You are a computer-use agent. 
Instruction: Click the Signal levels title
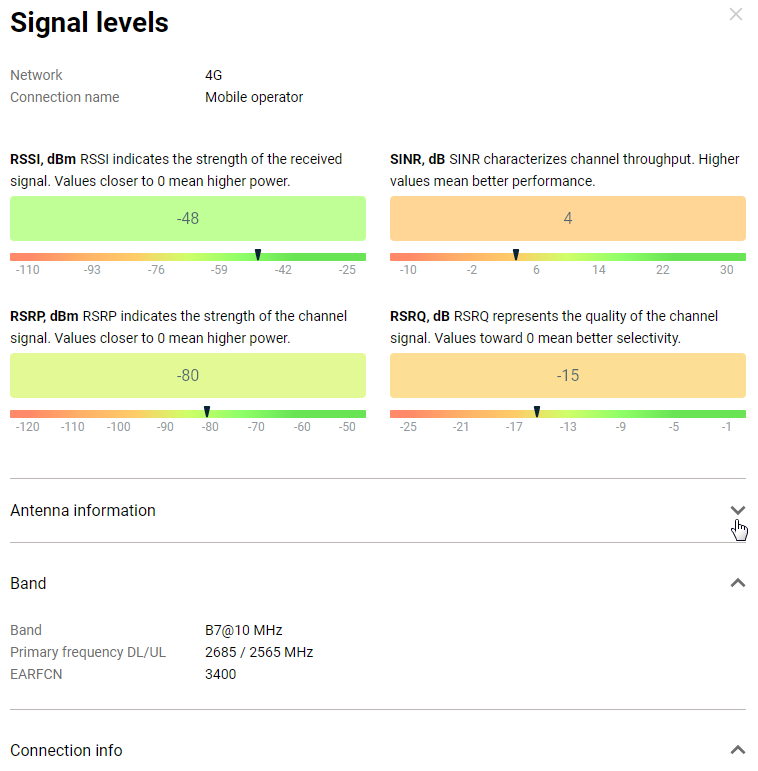tap(89, 23)
